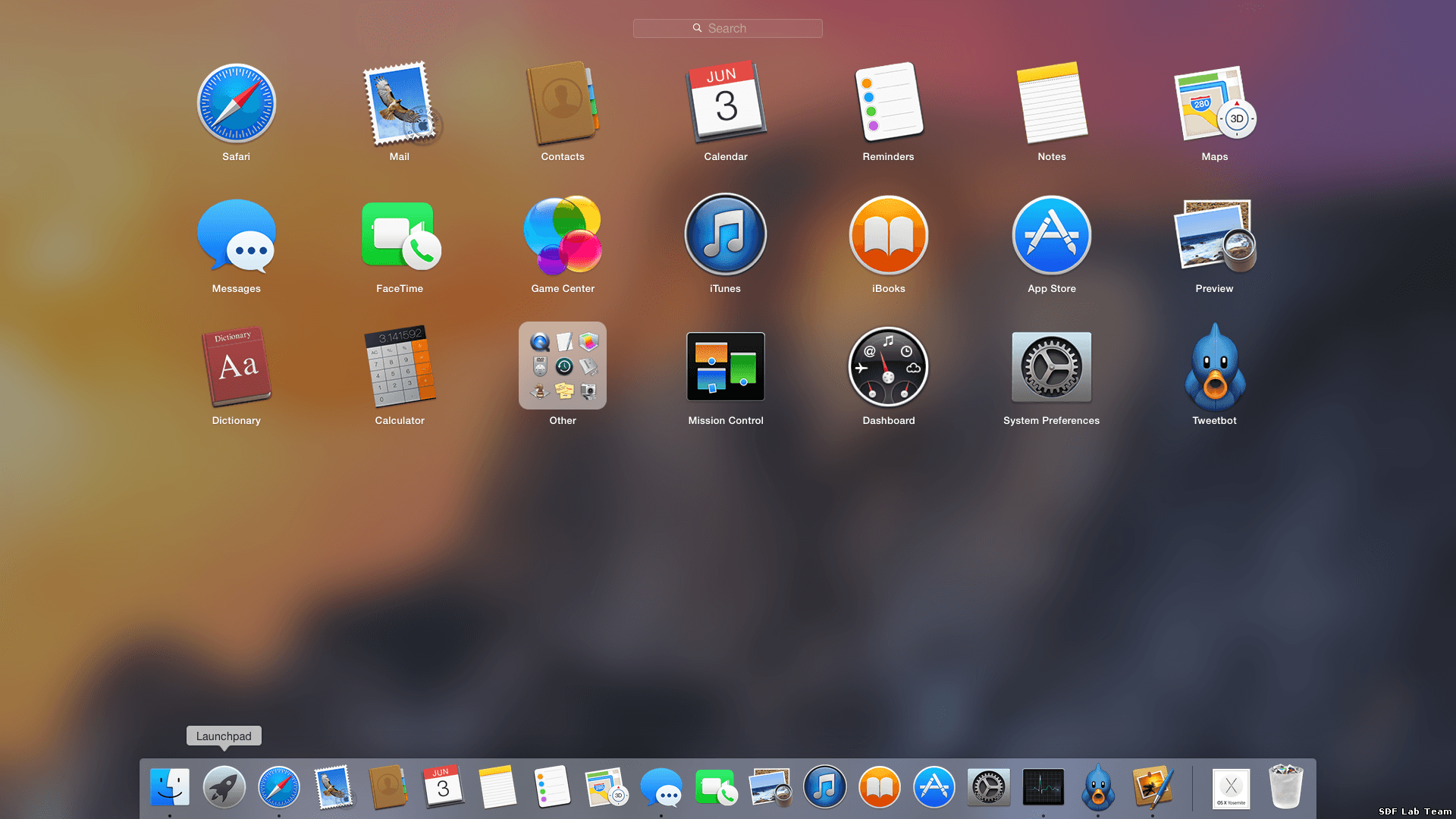Viewport: 1456px width, 819px height.
Task: Open Maps icon in the Dock
Action: 607,787
